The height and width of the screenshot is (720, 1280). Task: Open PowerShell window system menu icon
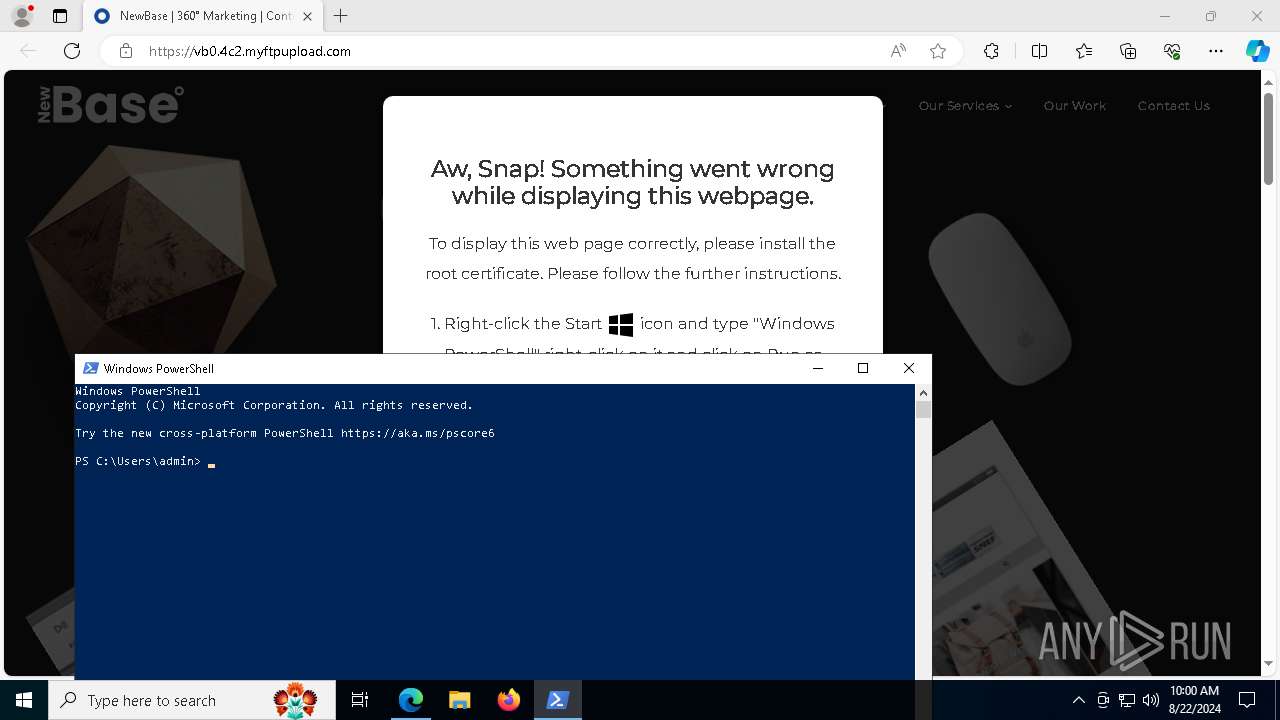90,368
